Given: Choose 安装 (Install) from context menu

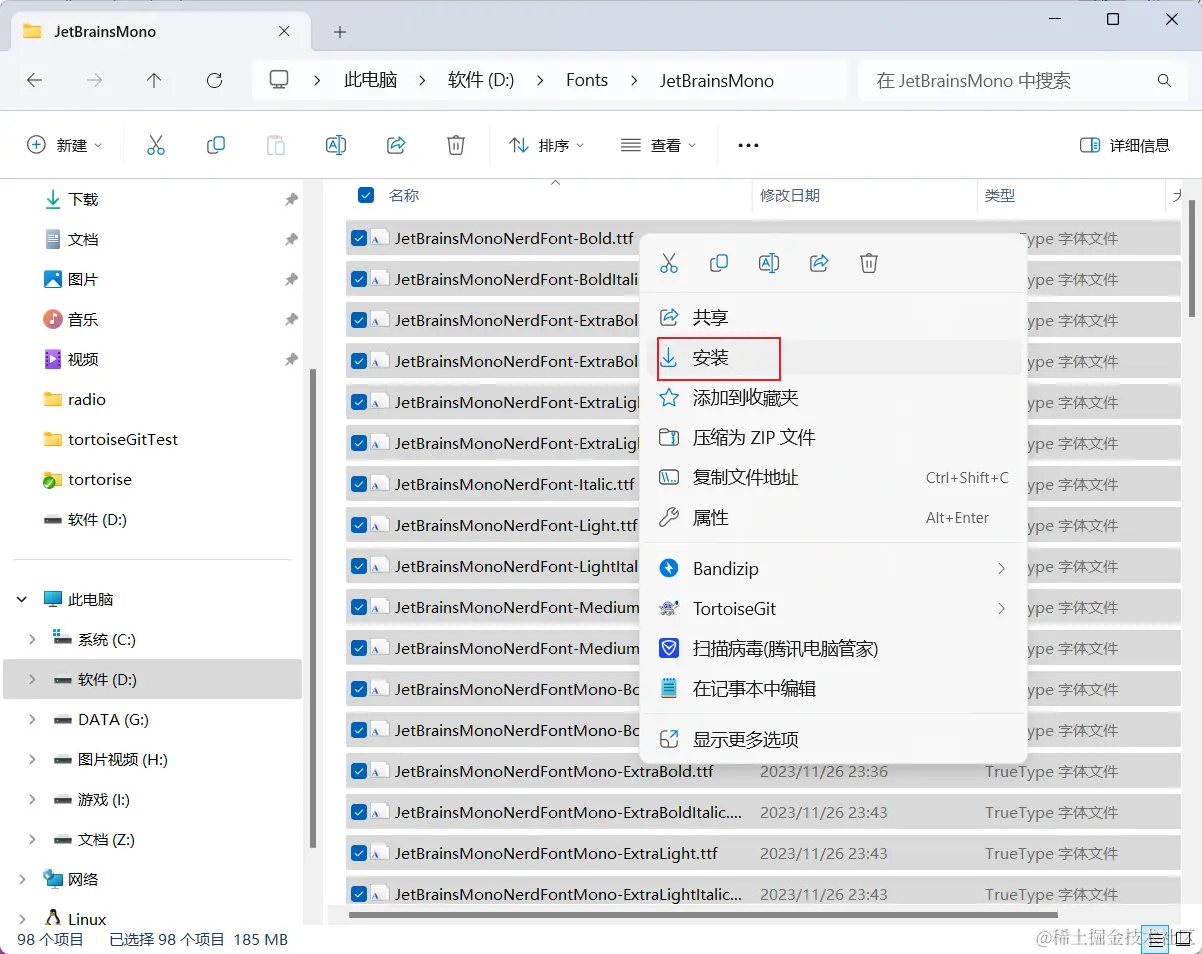Looking at the screenshot, I should coord(832,358).
